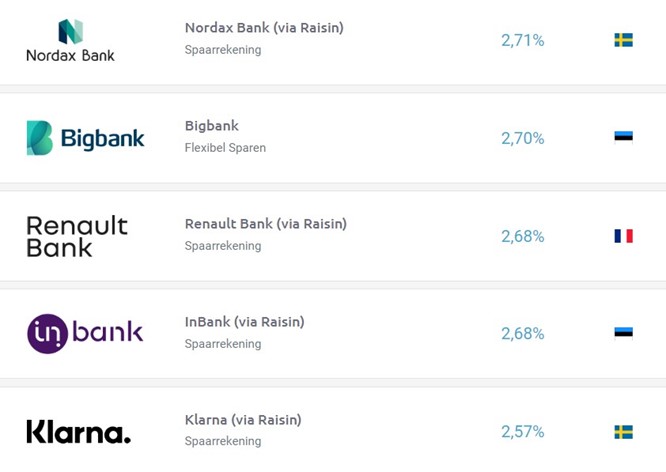The height and width of the screenshot is (472, 666).
Task: Click the 2,71% interest rate
Action: (x=522, y=40)
